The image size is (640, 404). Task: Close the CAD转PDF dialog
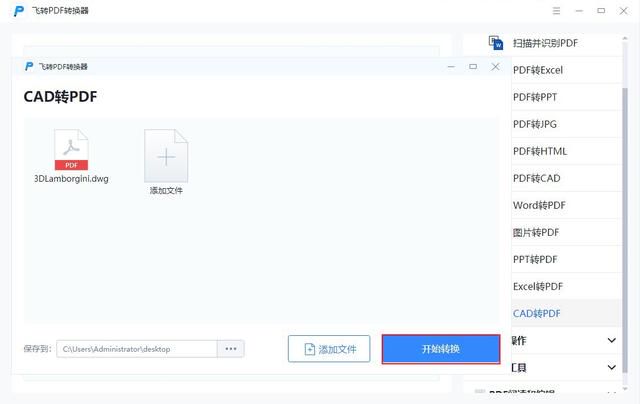click(x=495, y=67)
